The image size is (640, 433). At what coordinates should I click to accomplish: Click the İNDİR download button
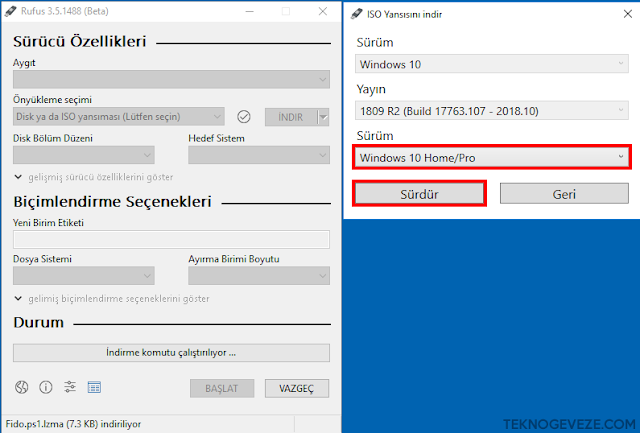[x=291, y=117]
